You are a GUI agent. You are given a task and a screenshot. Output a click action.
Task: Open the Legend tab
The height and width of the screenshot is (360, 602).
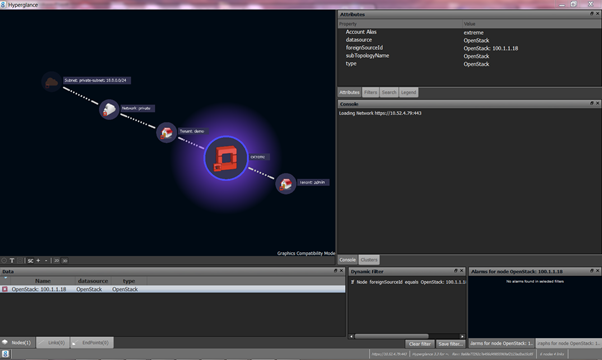pyautogui.click(x=408, y=92)
